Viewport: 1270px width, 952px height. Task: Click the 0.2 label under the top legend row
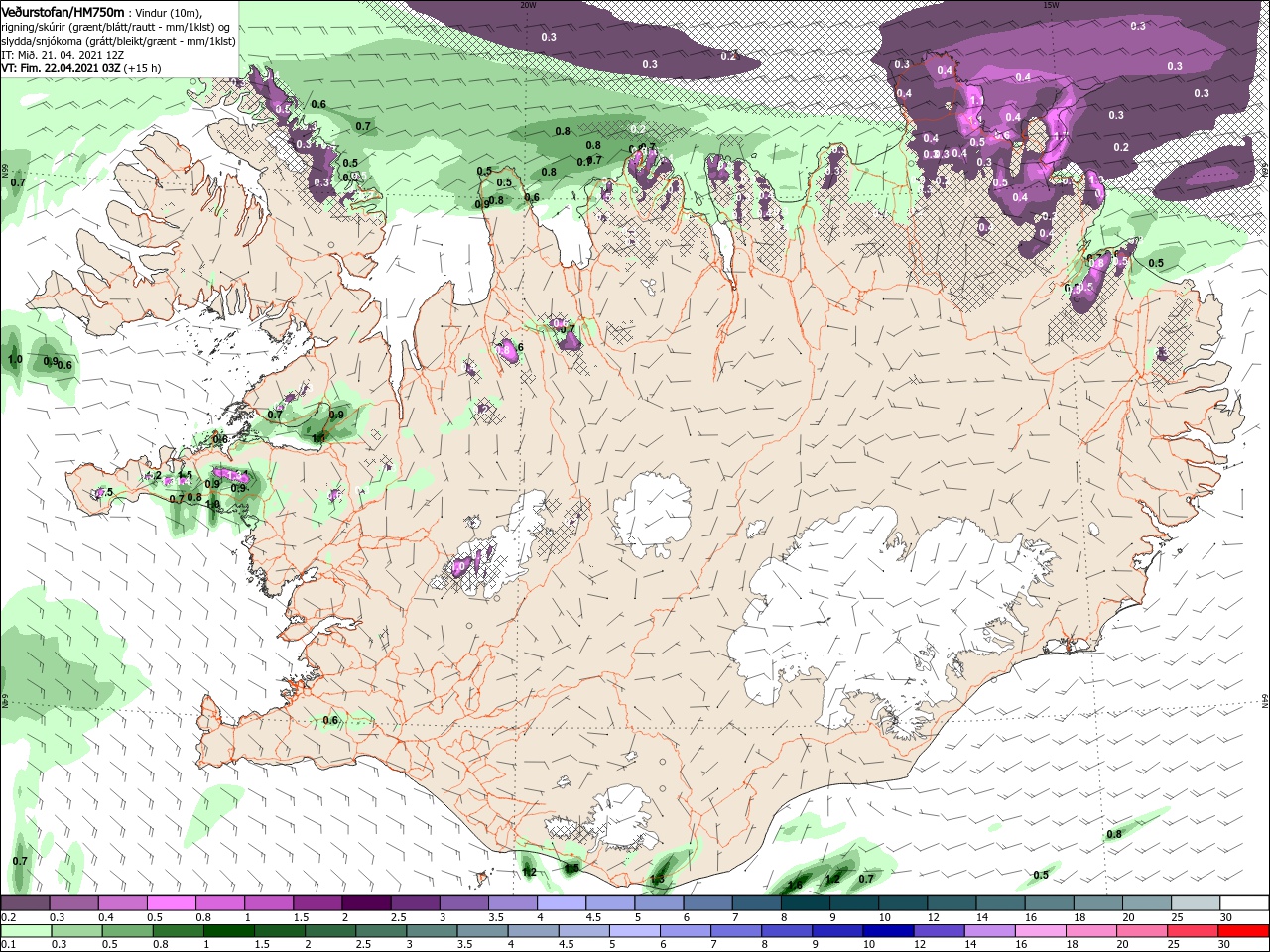point(8,918)
